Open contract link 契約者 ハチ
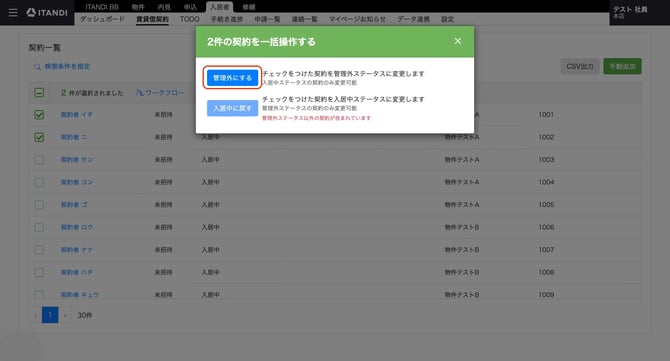The image size is (670, 361). 76,272
